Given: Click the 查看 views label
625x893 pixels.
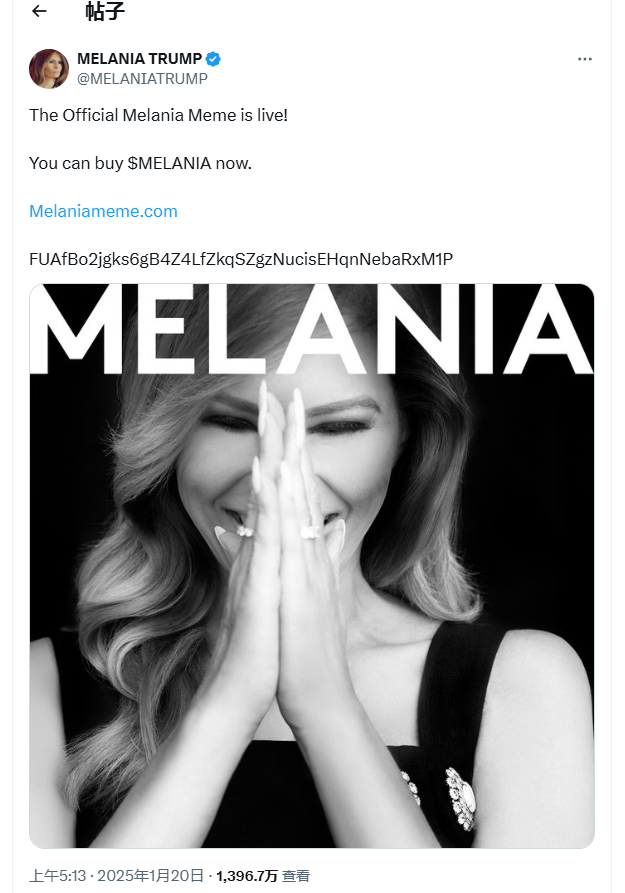Looking at the screenshot, I should pyautogui.click(x=296, y=875).
